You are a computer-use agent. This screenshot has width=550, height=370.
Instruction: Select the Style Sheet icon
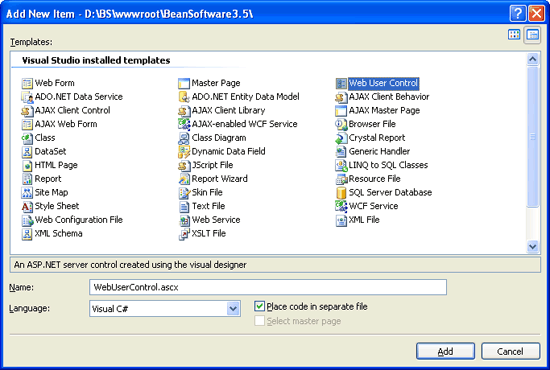(x=27, y=207)
